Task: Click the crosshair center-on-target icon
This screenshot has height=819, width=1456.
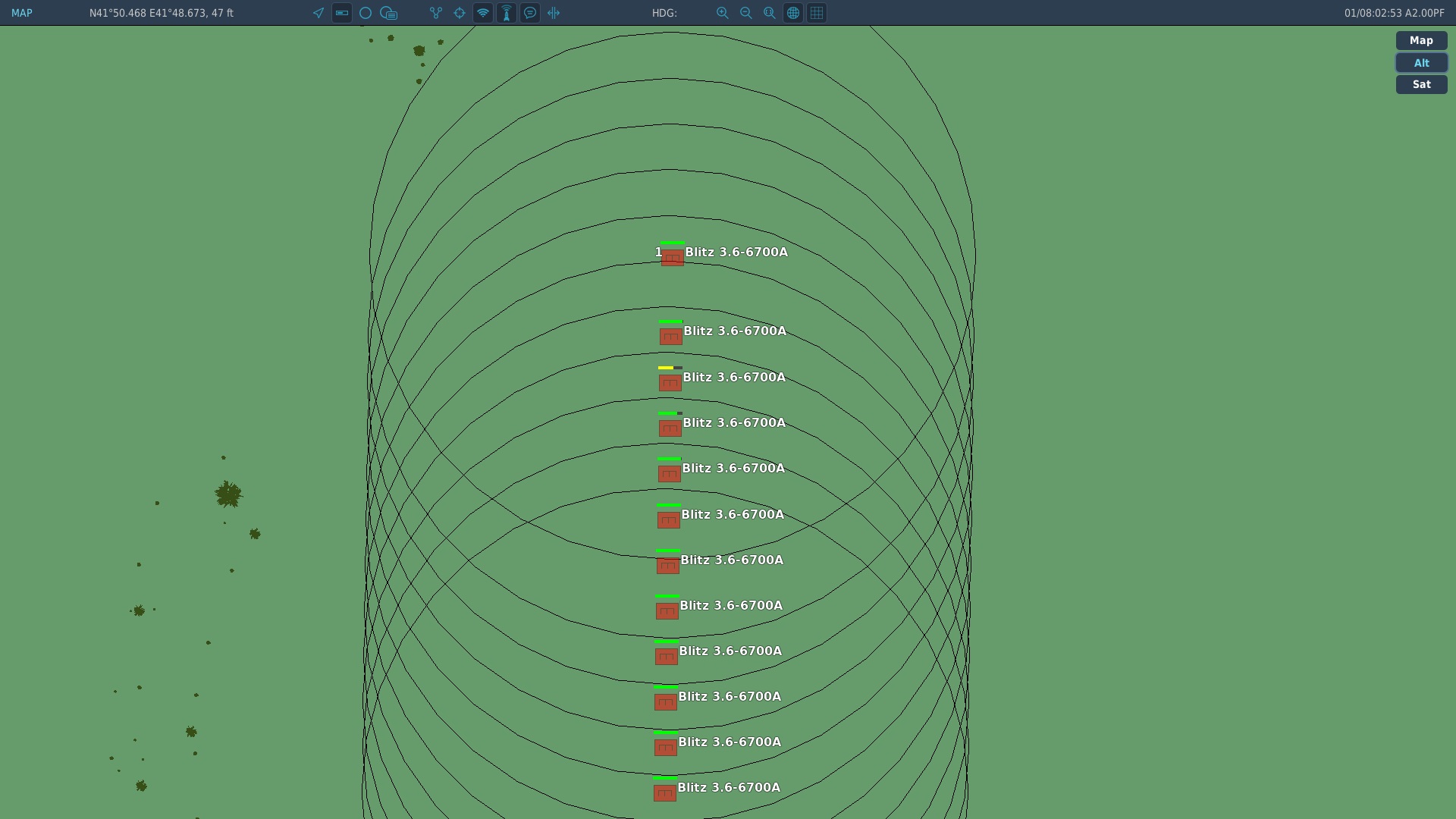Action: [460, 13]
